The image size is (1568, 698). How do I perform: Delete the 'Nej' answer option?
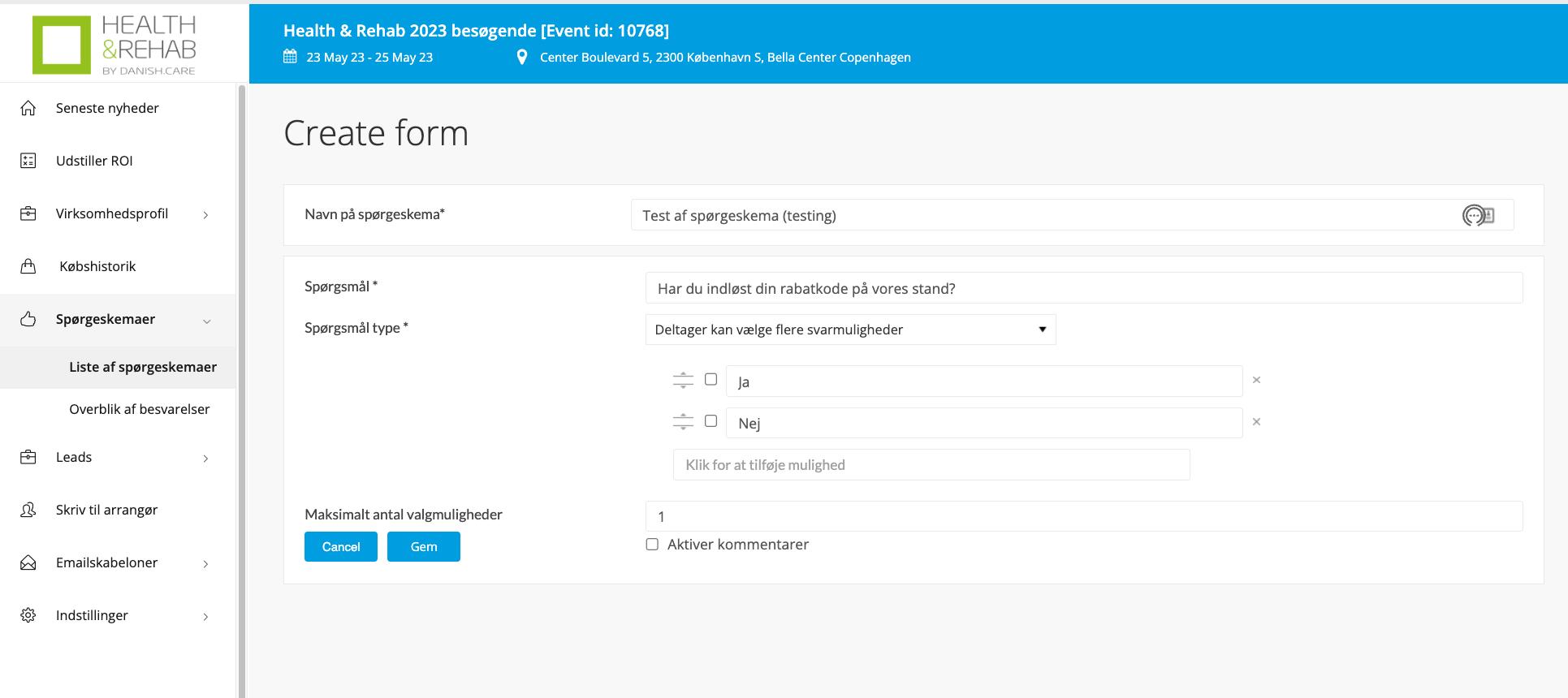coord(1256,422)
